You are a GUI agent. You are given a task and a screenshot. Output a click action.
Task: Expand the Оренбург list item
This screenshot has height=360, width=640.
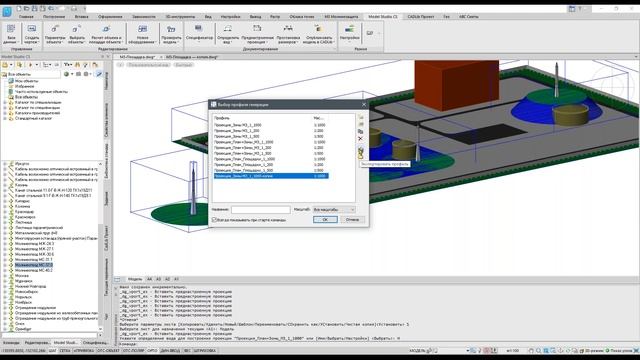(x=5, y=329)
